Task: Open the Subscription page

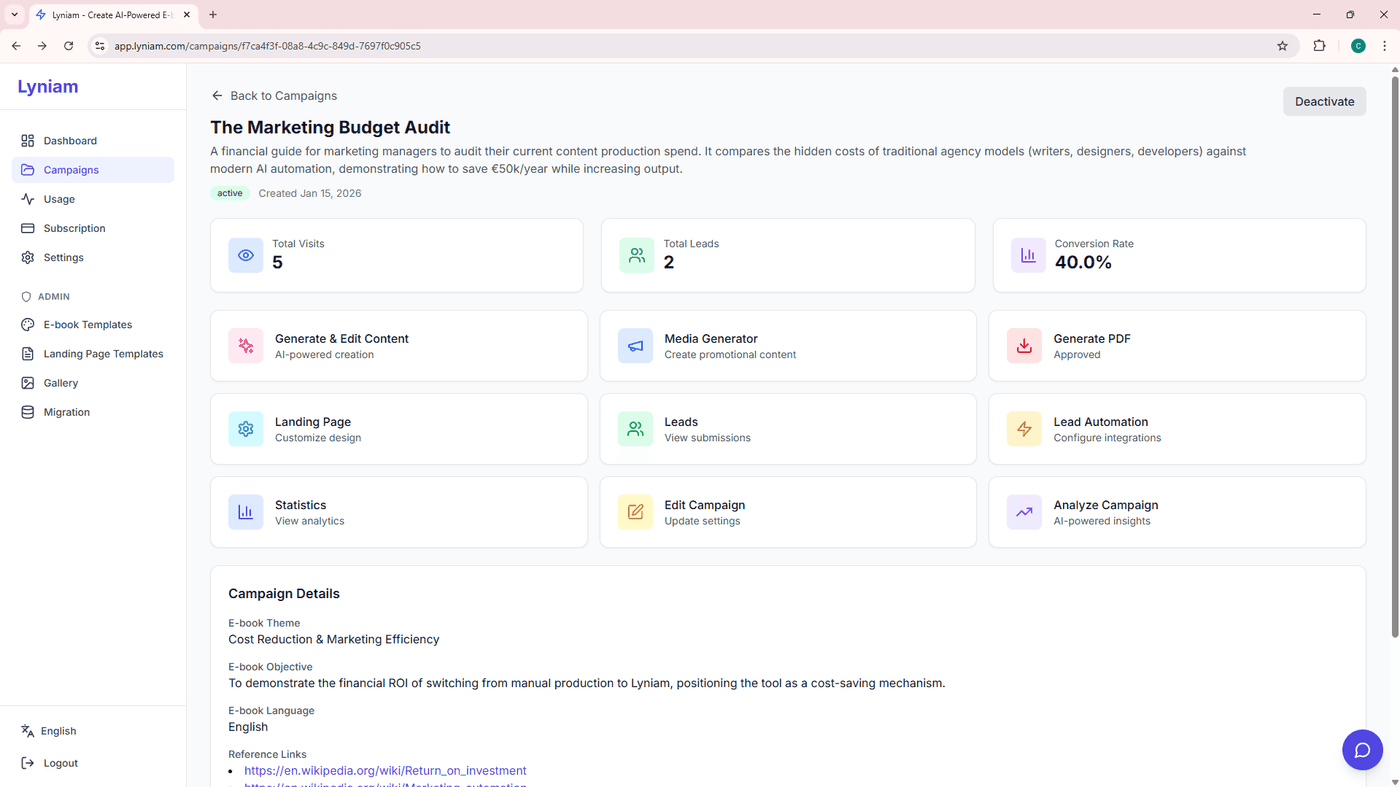Action: [74, 228]
